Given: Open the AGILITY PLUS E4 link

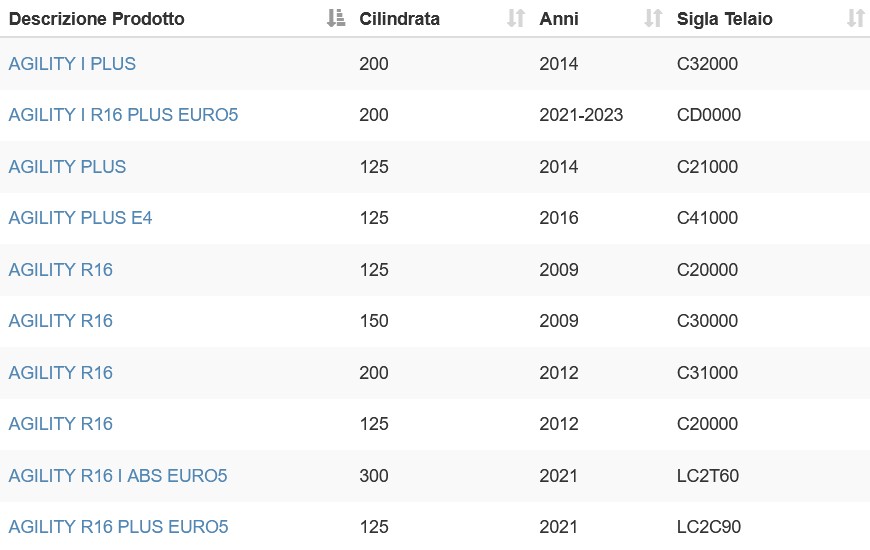Looking at the screenshot, I should point(80,218).
